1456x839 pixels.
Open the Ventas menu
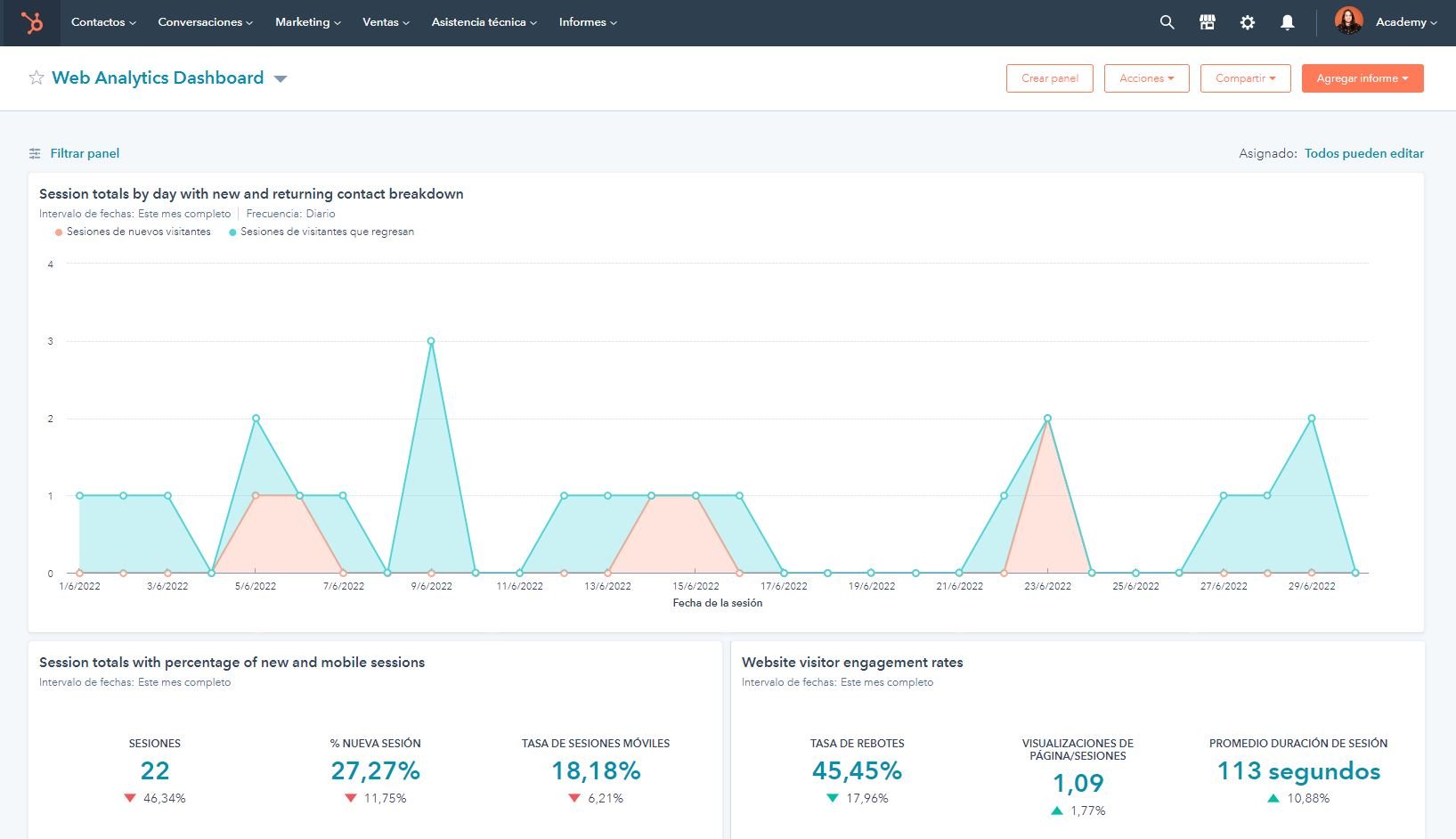(x=386, y=22)
